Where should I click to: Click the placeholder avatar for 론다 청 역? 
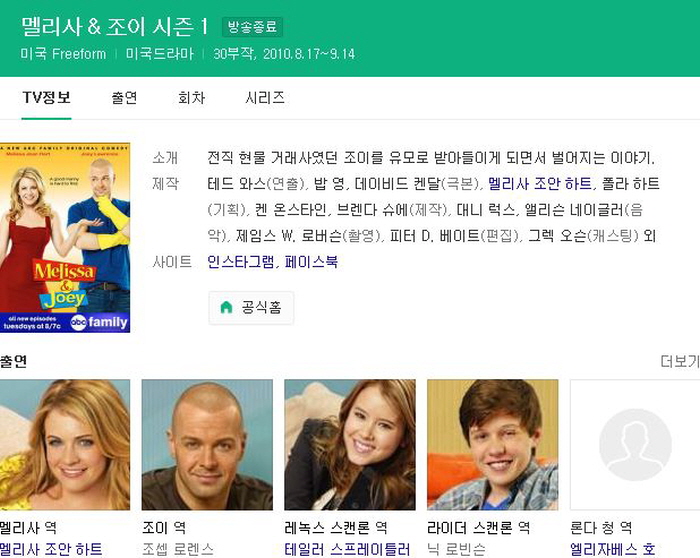[635, 445]
